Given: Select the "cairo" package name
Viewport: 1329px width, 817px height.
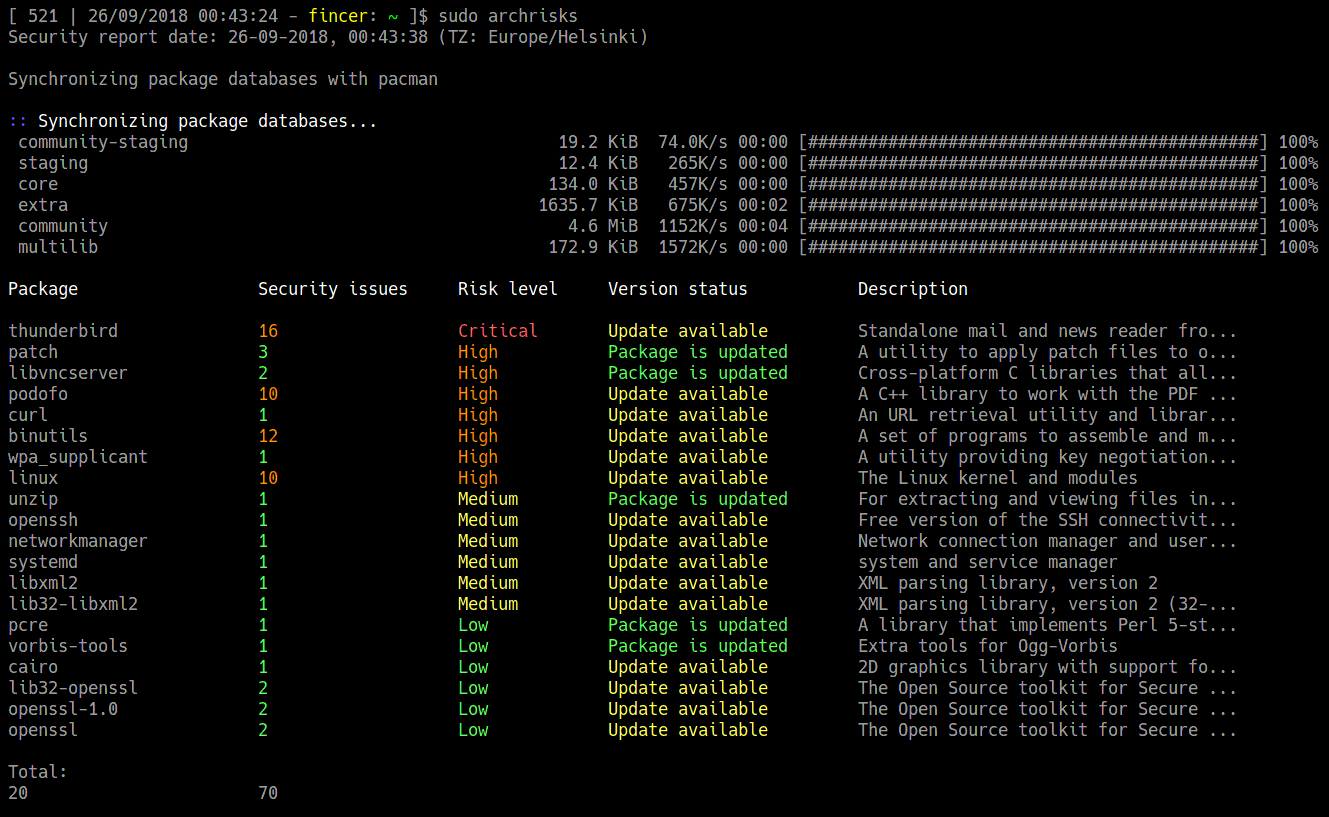Looking at the screenshot, I should click(33, 667).
